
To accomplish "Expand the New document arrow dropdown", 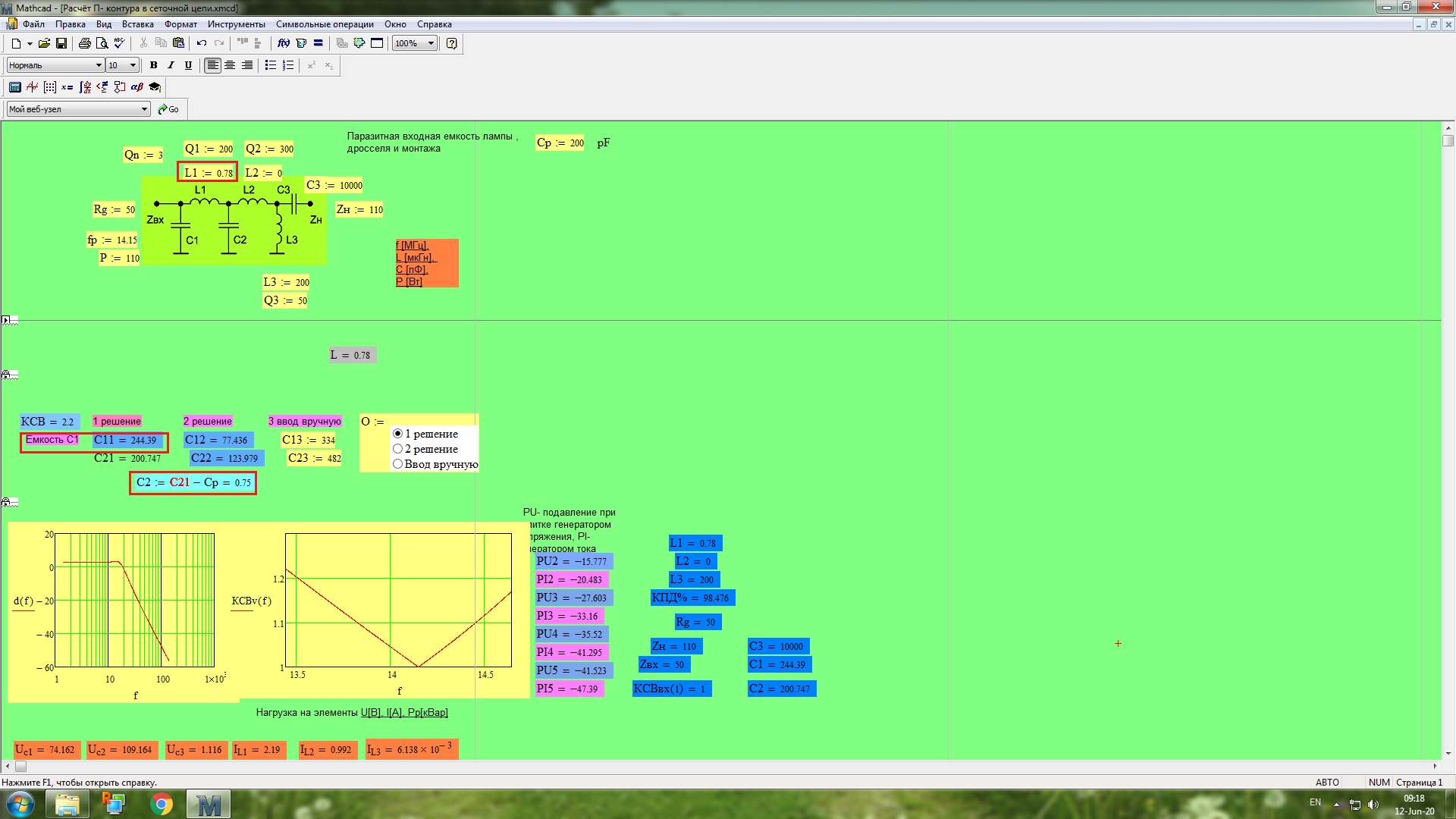I will (x=30, y=43).
